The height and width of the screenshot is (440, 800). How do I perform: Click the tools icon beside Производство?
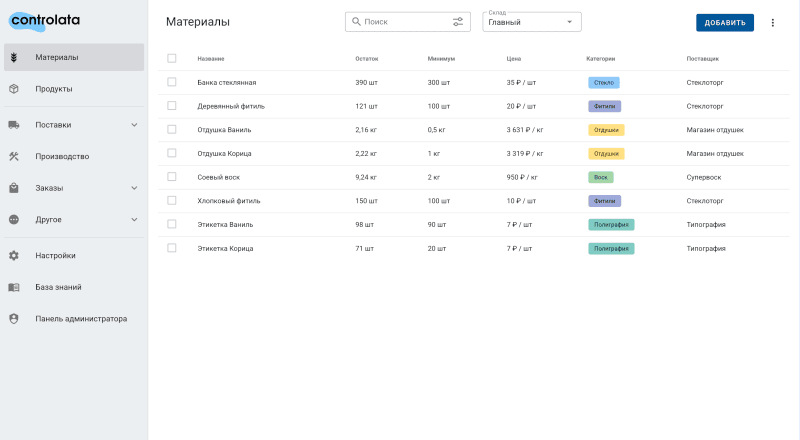point(14,156)
